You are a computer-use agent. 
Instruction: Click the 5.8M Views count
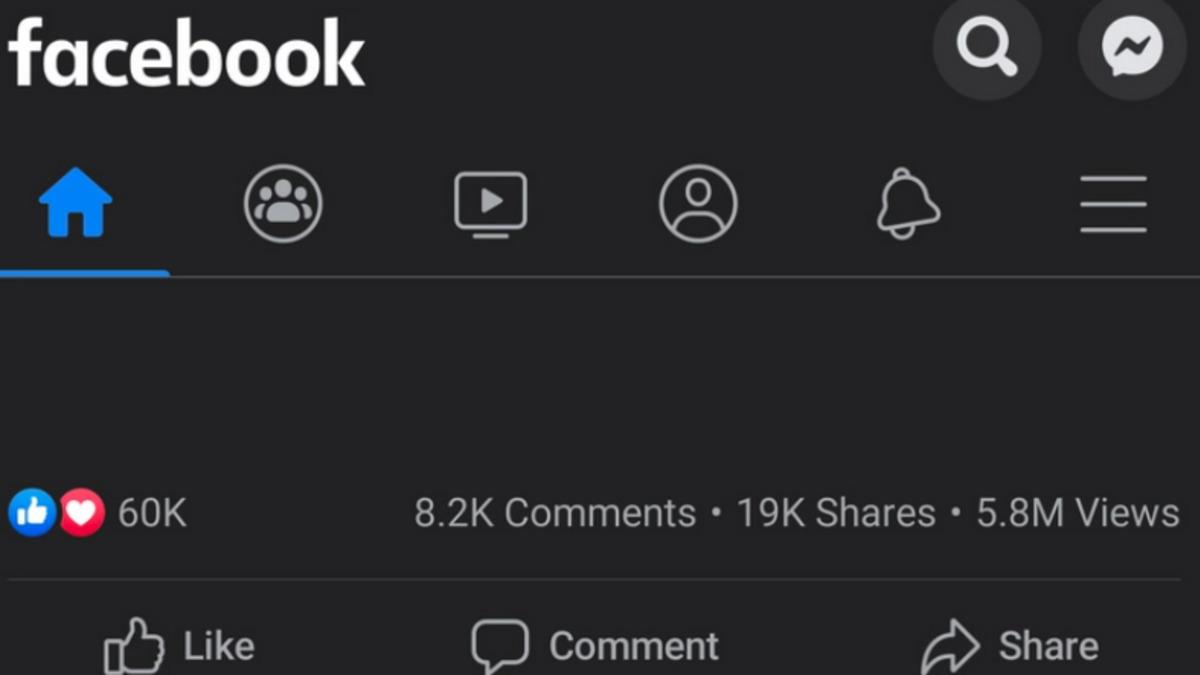click(x=1078, y=513)
